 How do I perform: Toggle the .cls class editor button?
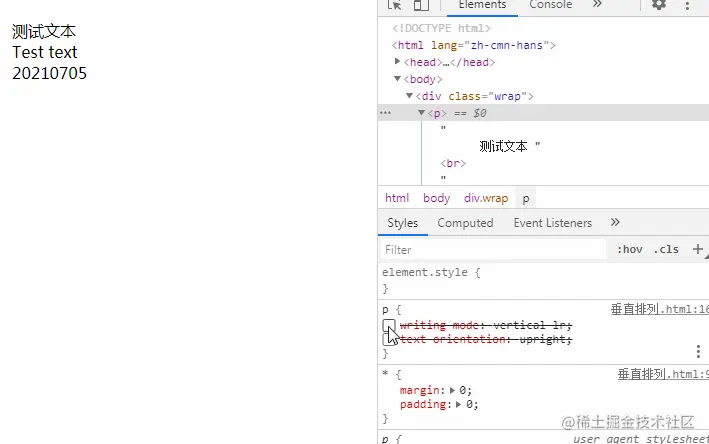coord(666,249)
